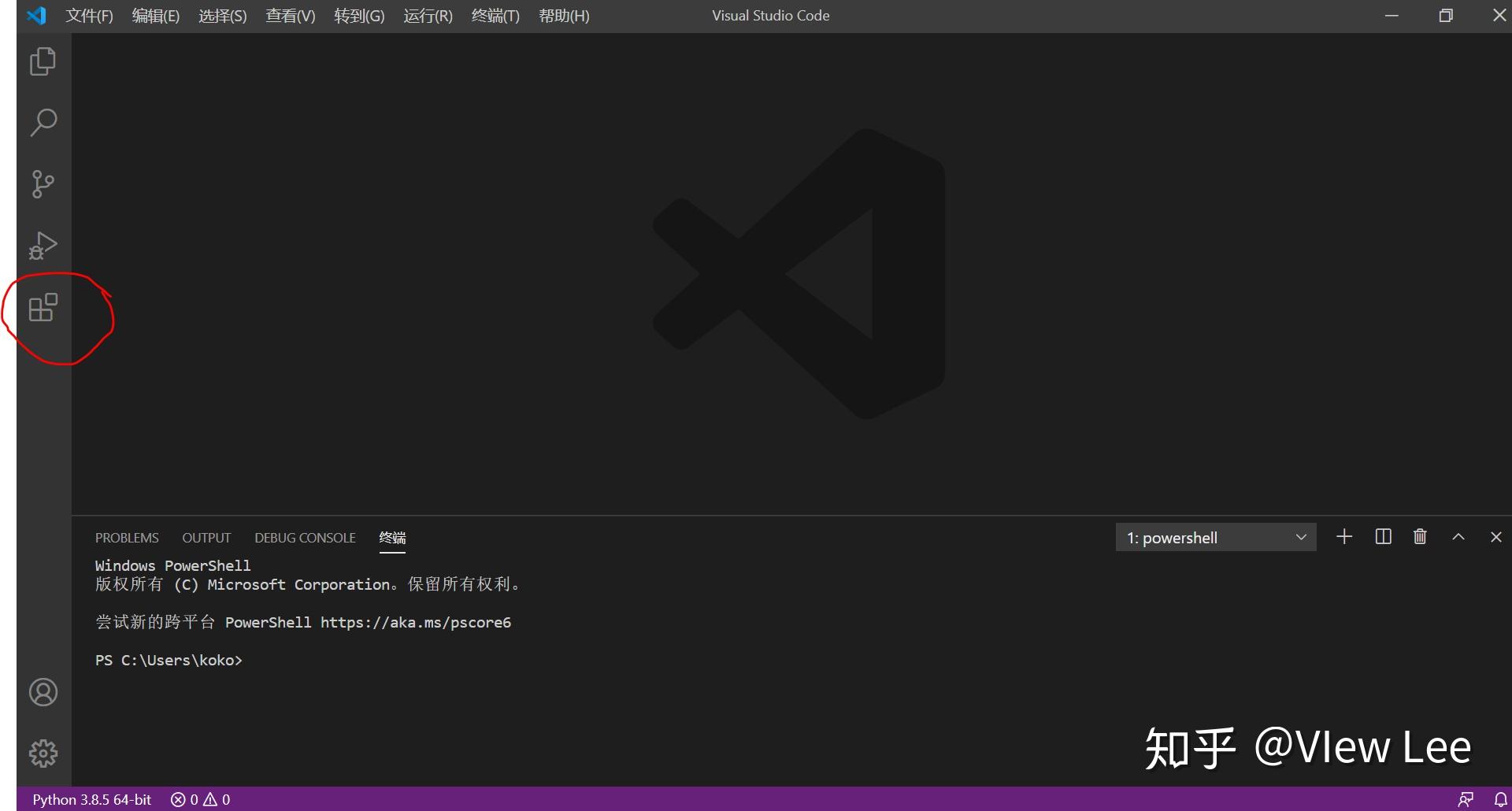Click the Python 3.8.5 64-bit interpreter indicator
The width and height of the screenshot is (1512, 811).
pyautogui.click(x=91, y=799)
